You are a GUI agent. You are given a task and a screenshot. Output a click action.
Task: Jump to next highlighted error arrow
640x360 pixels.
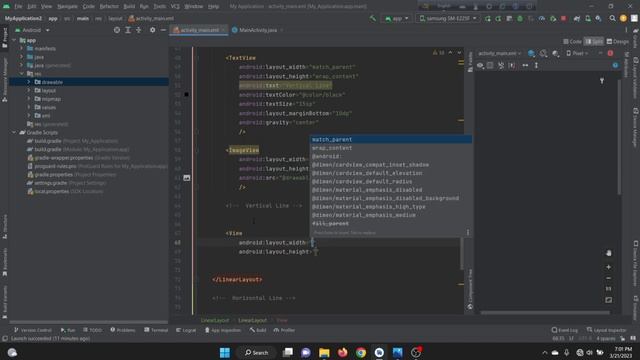(x=460, y=53)
